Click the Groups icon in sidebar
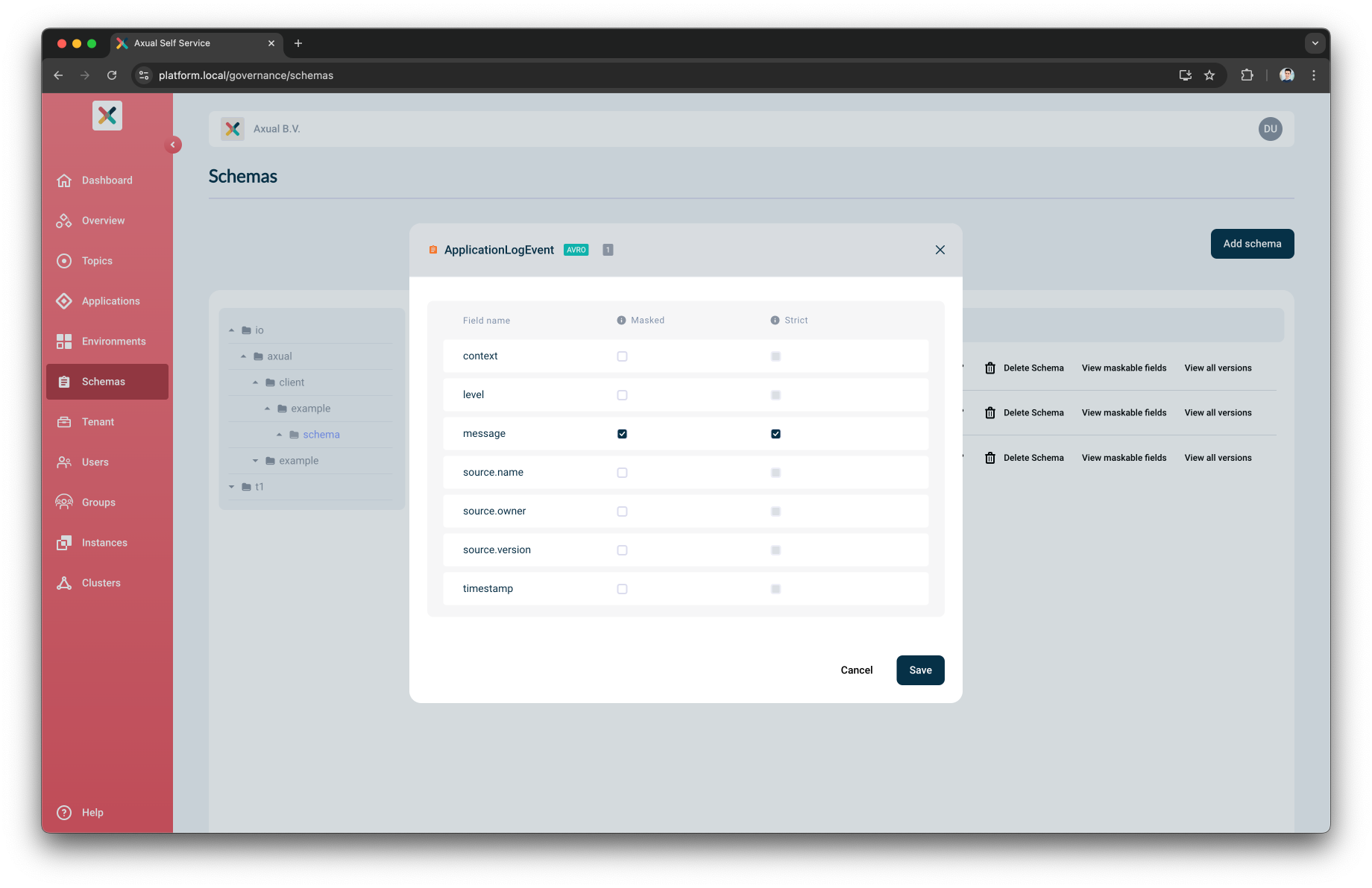1372x888 pixels. click(64, 503)
